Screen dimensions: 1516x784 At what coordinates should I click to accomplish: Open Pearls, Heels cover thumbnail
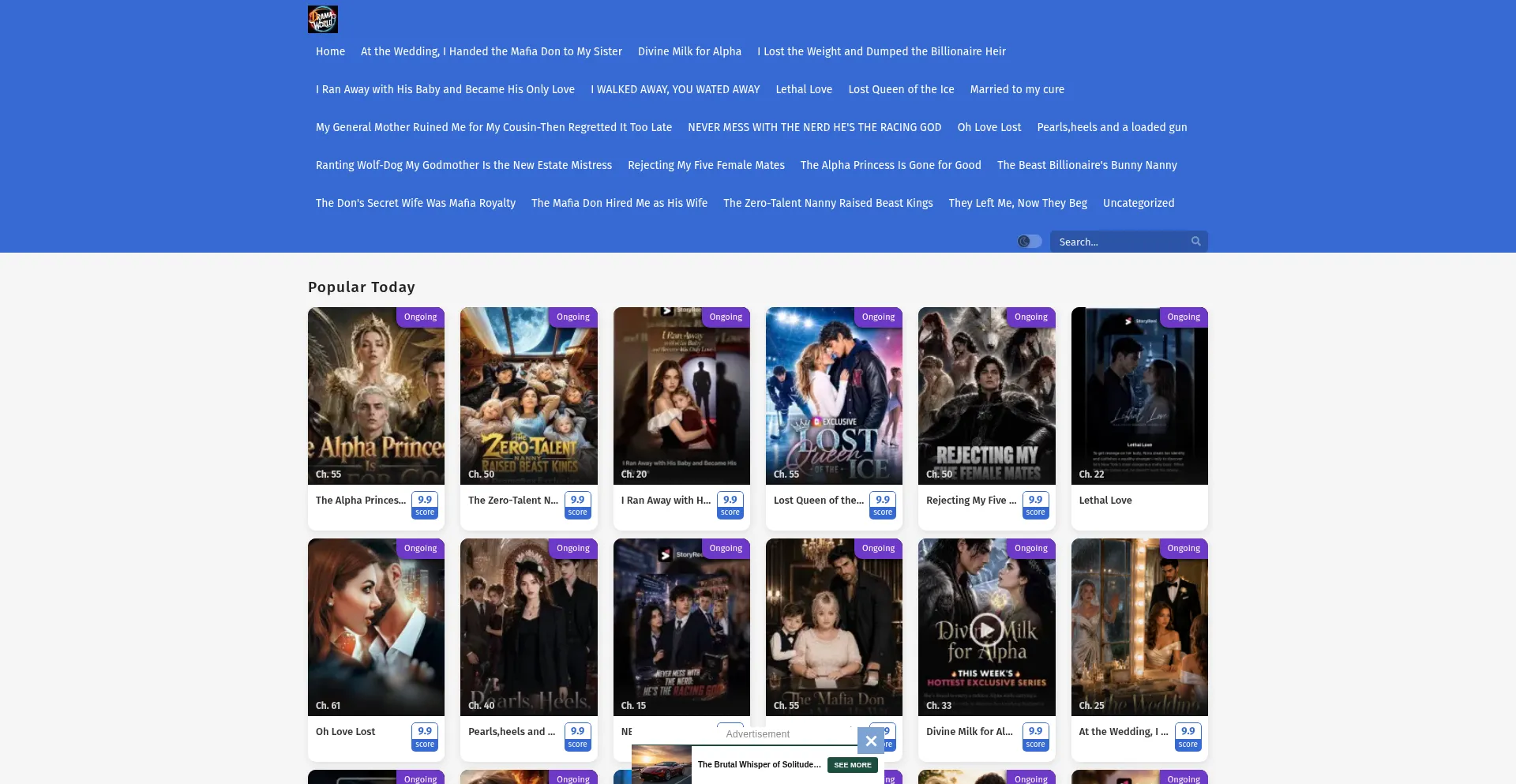coord(528,627)
